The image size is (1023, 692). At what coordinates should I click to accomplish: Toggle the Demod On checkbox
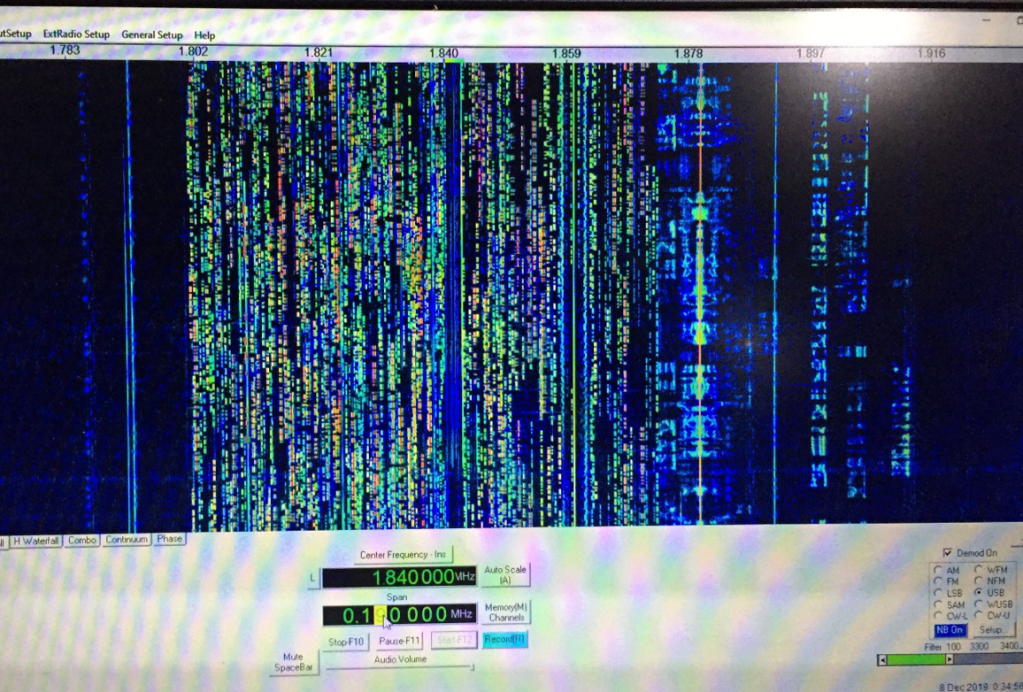click(x=947, y=552)
